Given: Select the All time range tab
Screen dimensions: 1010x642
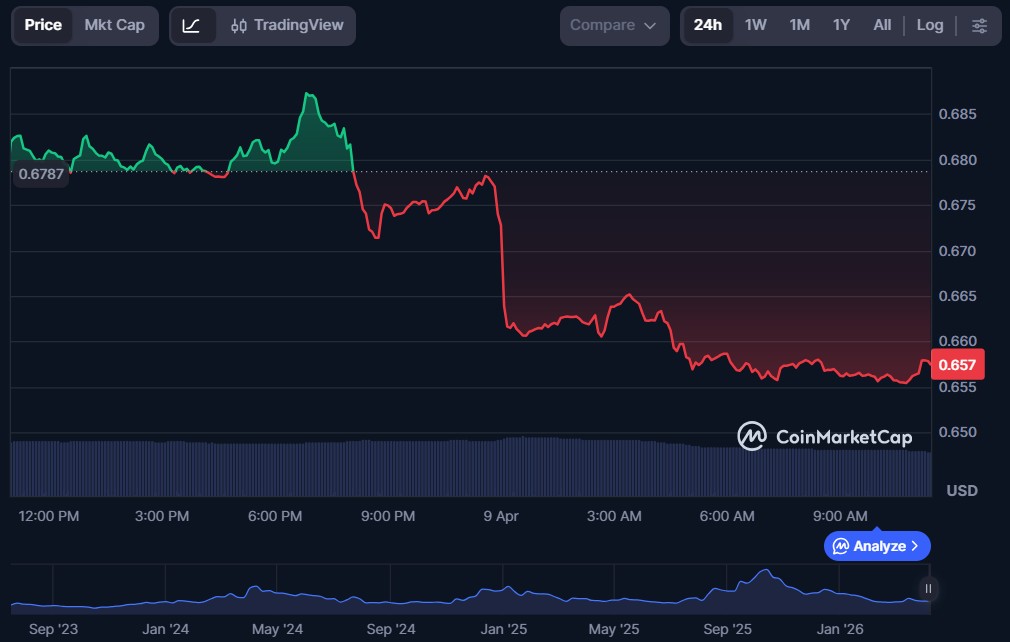Looking at the screenshot, I should pos(882,25).
